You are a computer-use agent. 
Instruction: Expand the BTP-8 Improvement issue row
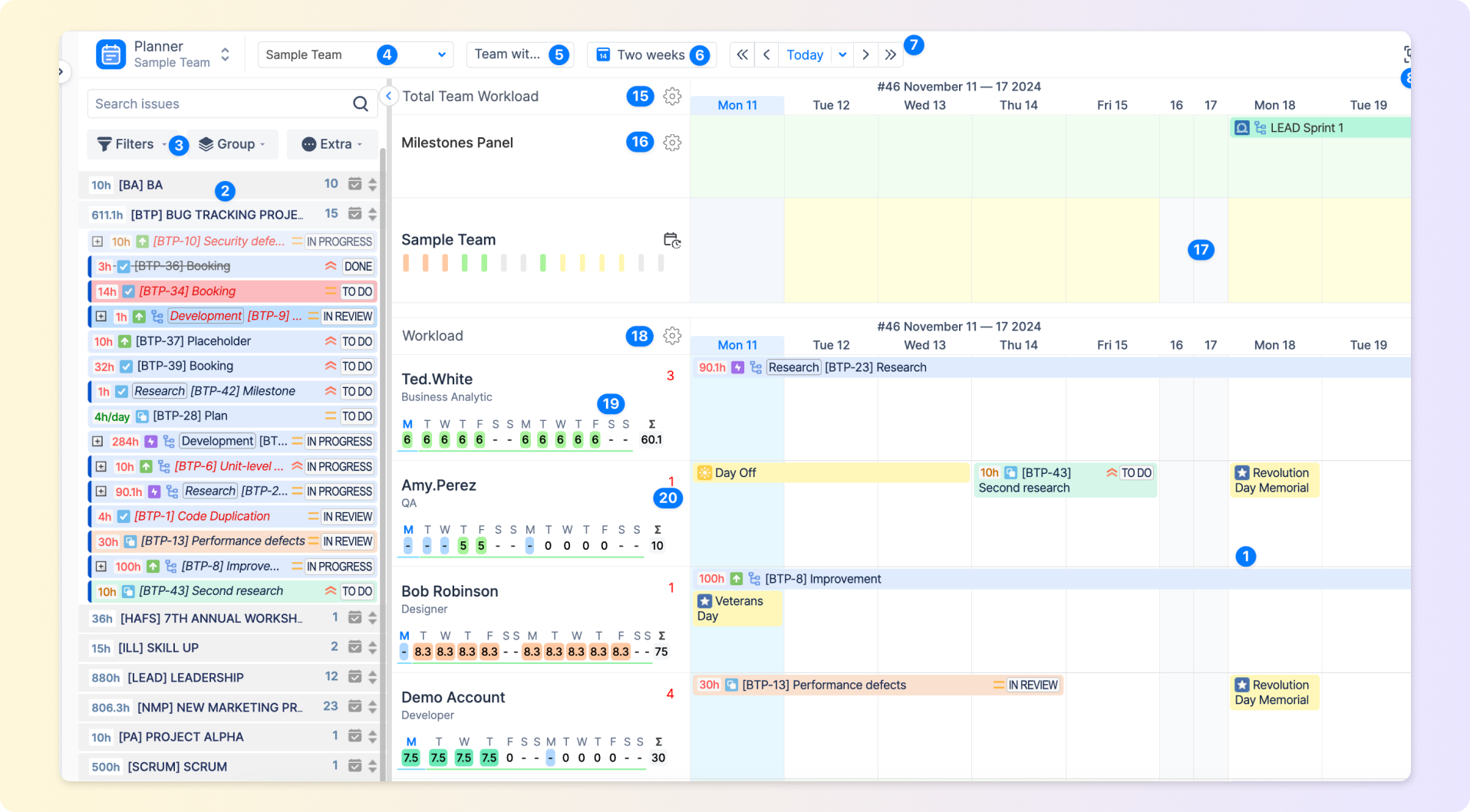click(101, 567)
